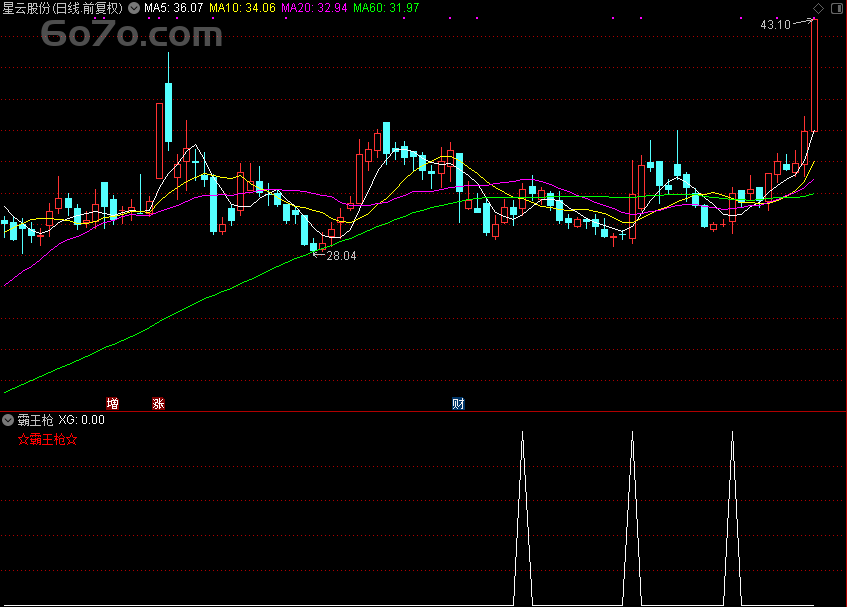Click the red ☆霸王枪☆ label
This screenshot has height=607, width=847.
click(48, 440)
